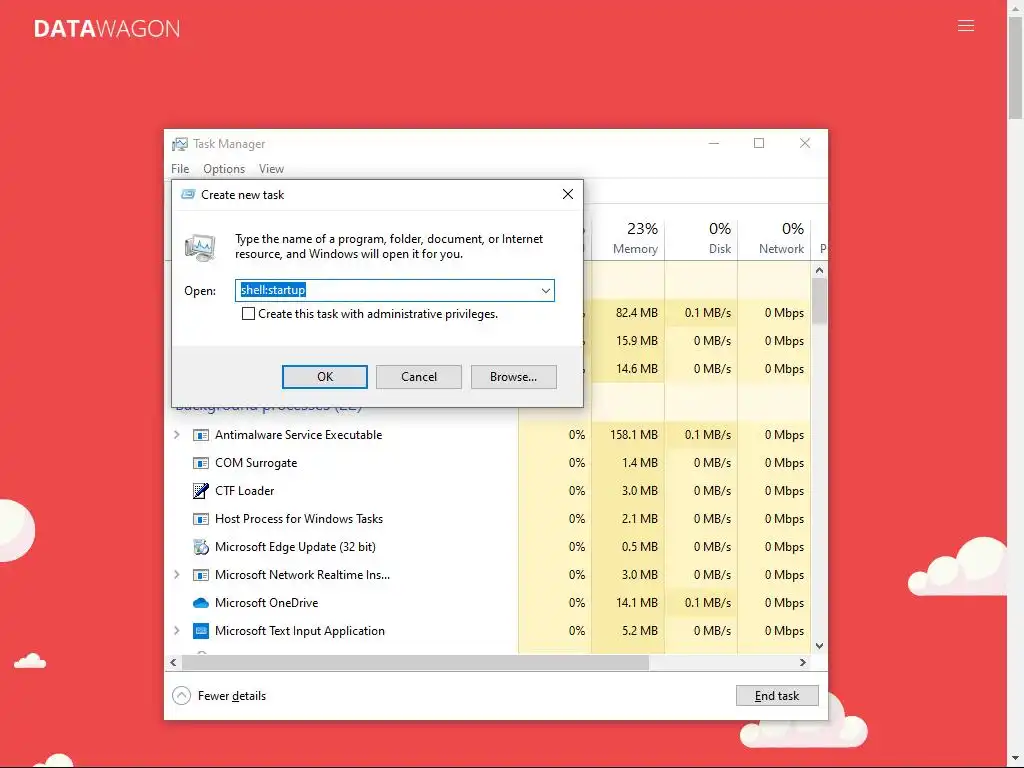Click the Browse... button
The height and width of the screenshot is (768, 1024).
pyautogui.click(x=513, y=377)
